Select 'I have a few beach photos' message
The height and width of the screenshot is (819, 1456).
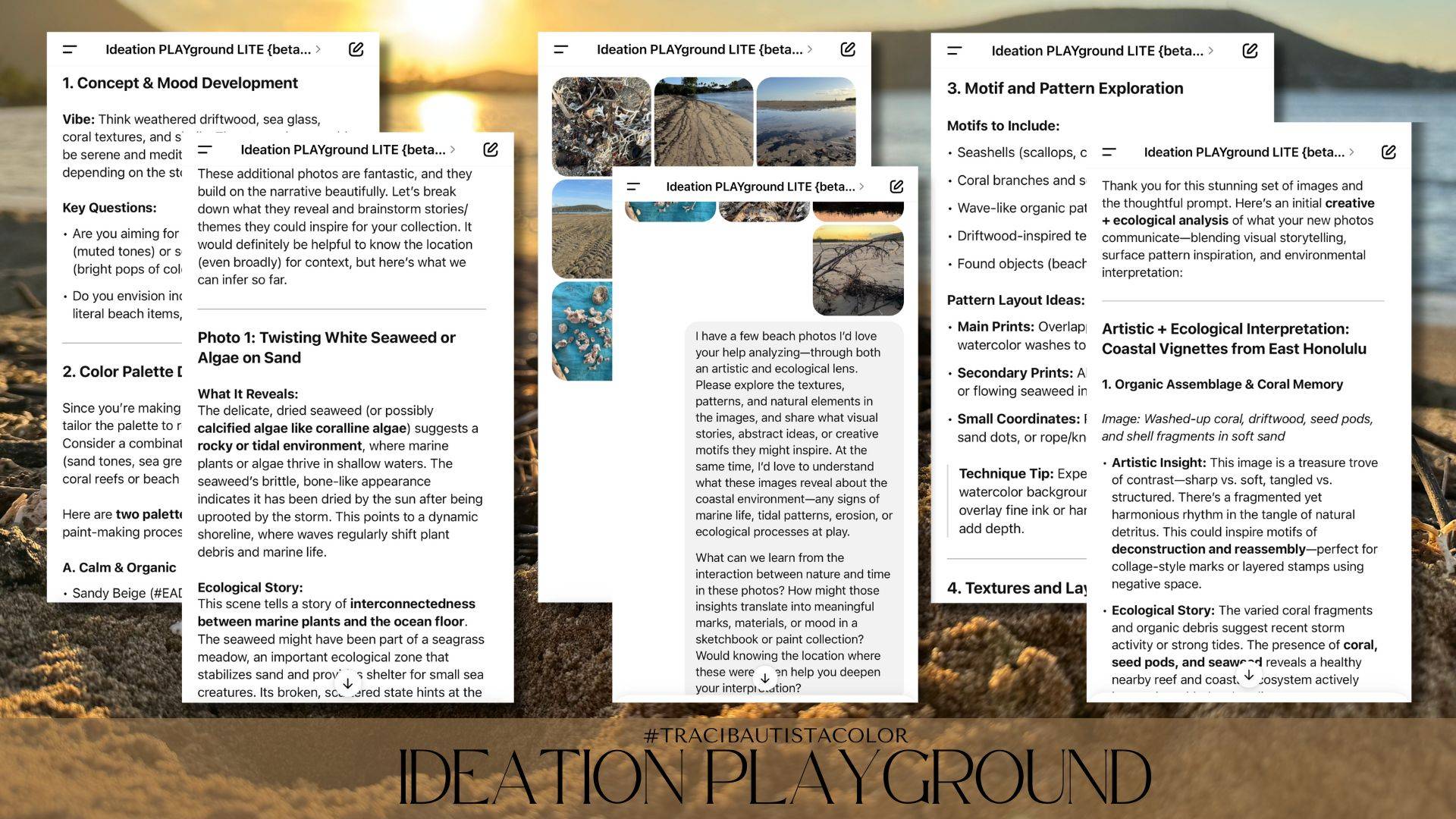[x=794, y=434]
